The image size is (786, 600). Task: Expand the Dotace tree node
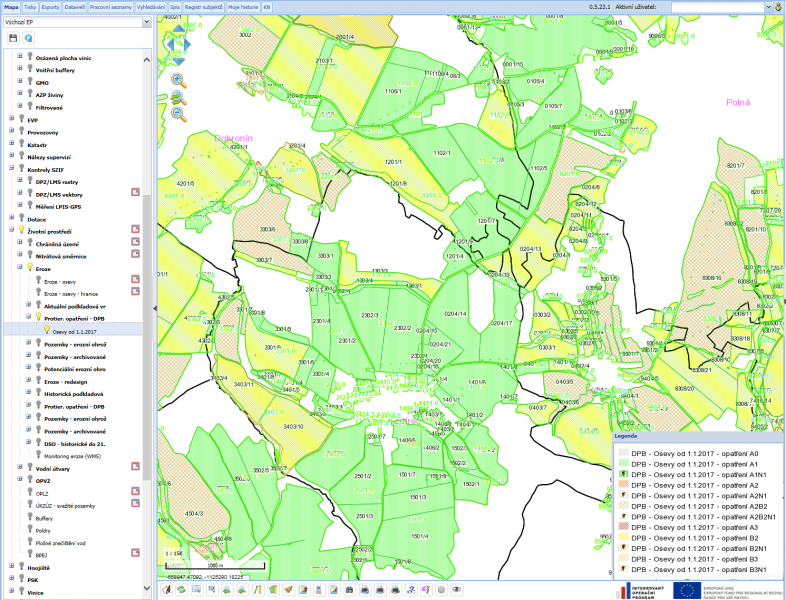pos(10,218)
